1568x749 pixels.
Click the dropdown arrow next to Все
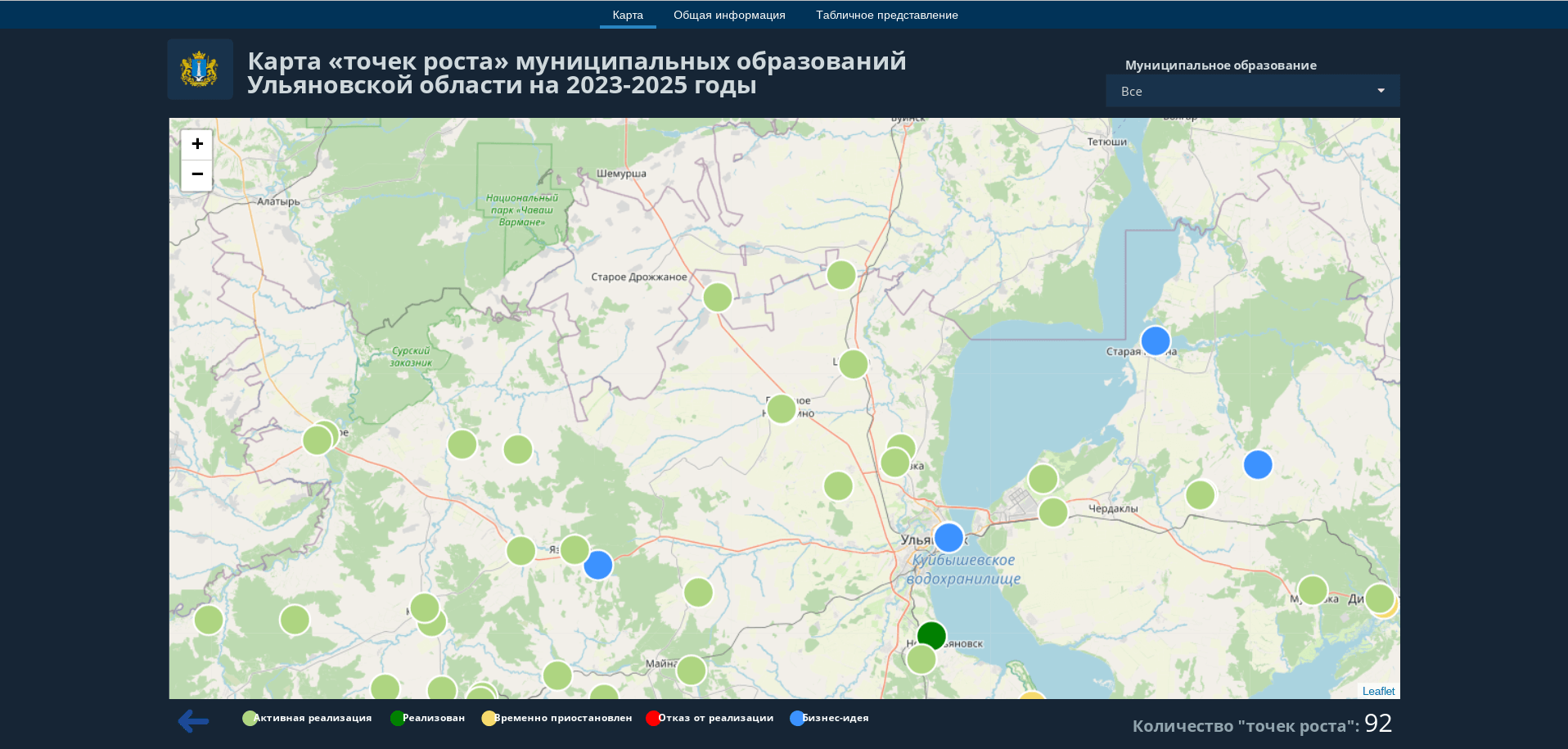1381,91
